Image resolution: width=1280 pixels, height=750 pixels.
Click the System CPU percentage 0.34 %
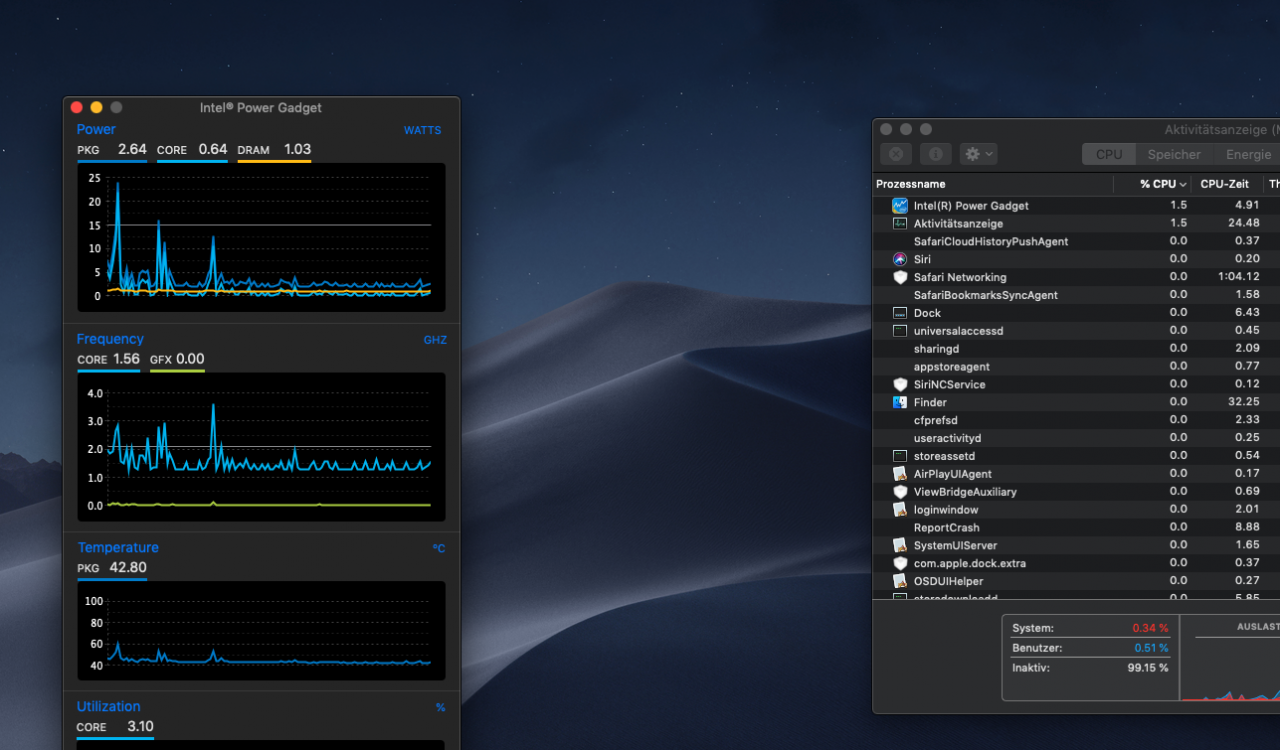click(1150, 628)
